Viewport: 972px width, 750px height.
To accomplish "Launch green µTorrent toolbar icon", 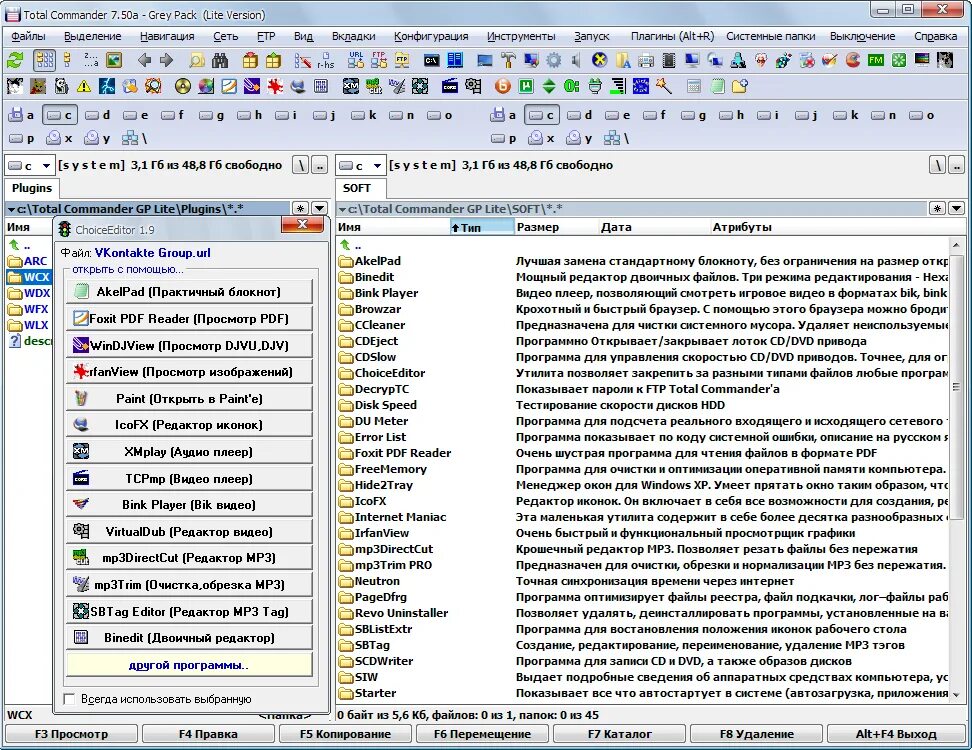I will pos(526,86).
